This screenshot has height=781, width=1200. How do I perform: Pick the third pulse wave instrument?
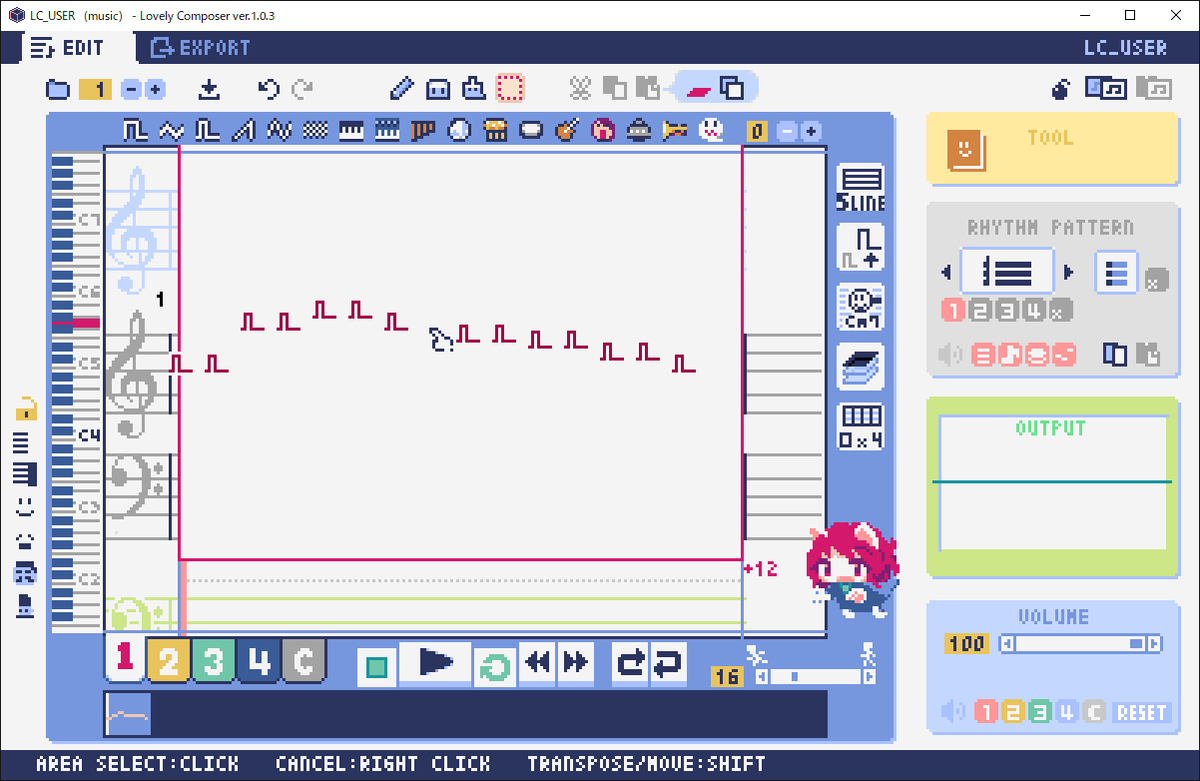(x=207, y=130)
